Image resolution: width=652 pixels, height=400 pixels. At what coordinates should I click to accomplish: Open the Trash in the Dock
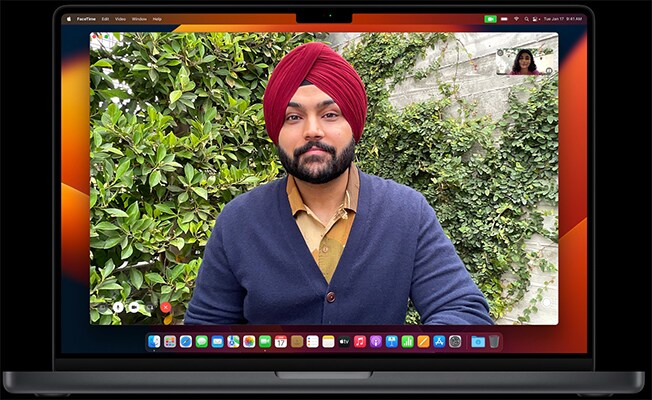point(494,341)
